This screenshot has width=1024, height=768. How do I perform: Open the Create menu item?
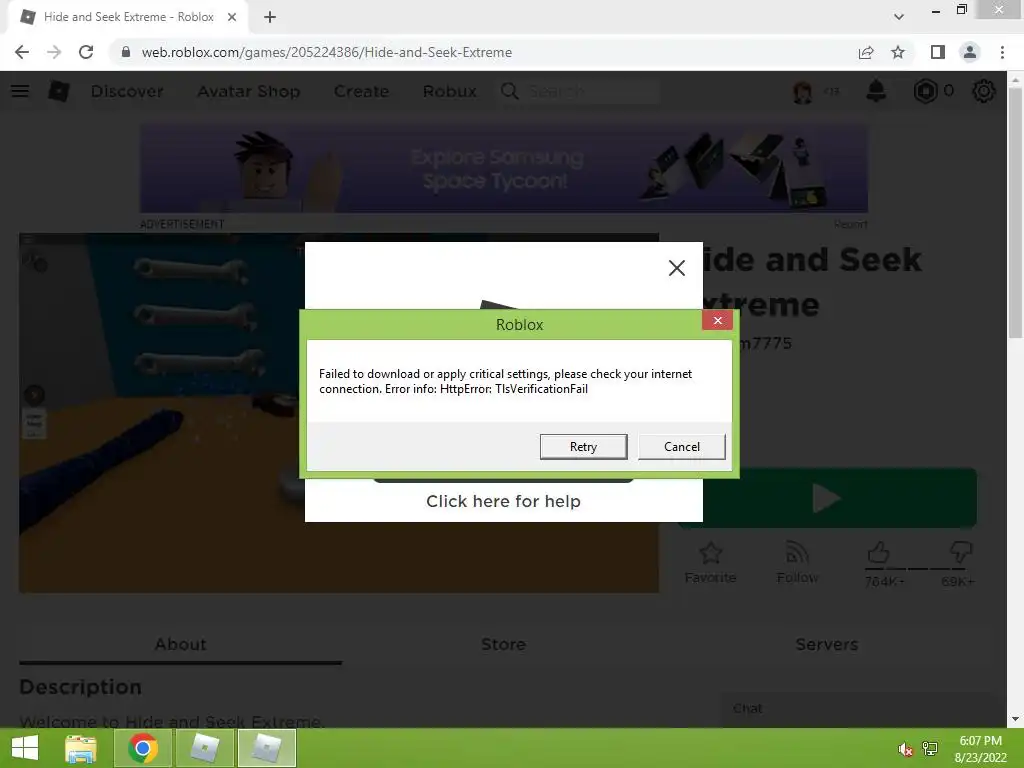pos(361,91)
